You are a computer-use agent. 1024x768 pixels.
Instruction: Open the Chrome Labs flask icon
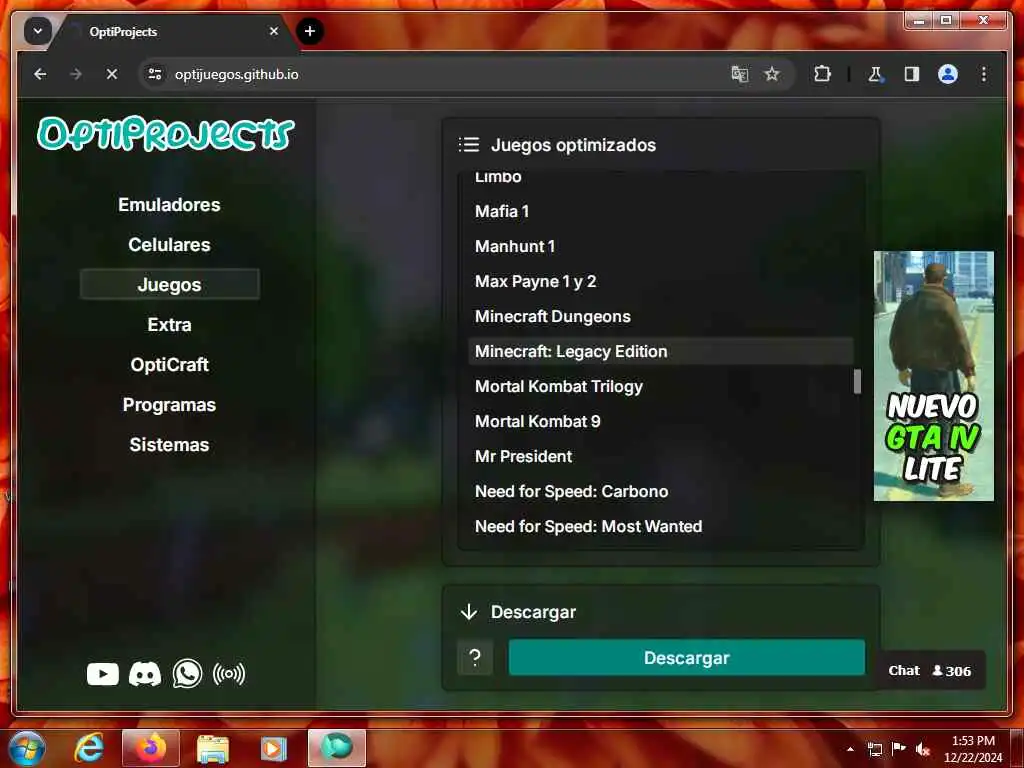click(875, 74)
